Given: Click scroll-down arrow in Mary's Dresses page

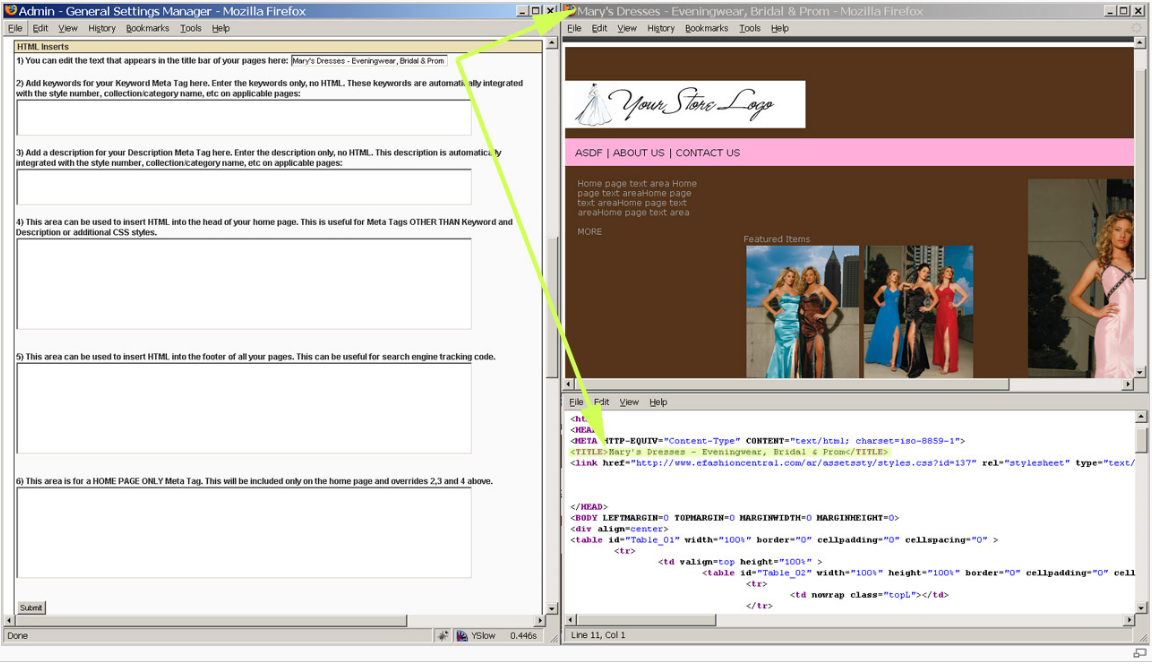Looking at the screenshot, I should (x=1140, y=372).
